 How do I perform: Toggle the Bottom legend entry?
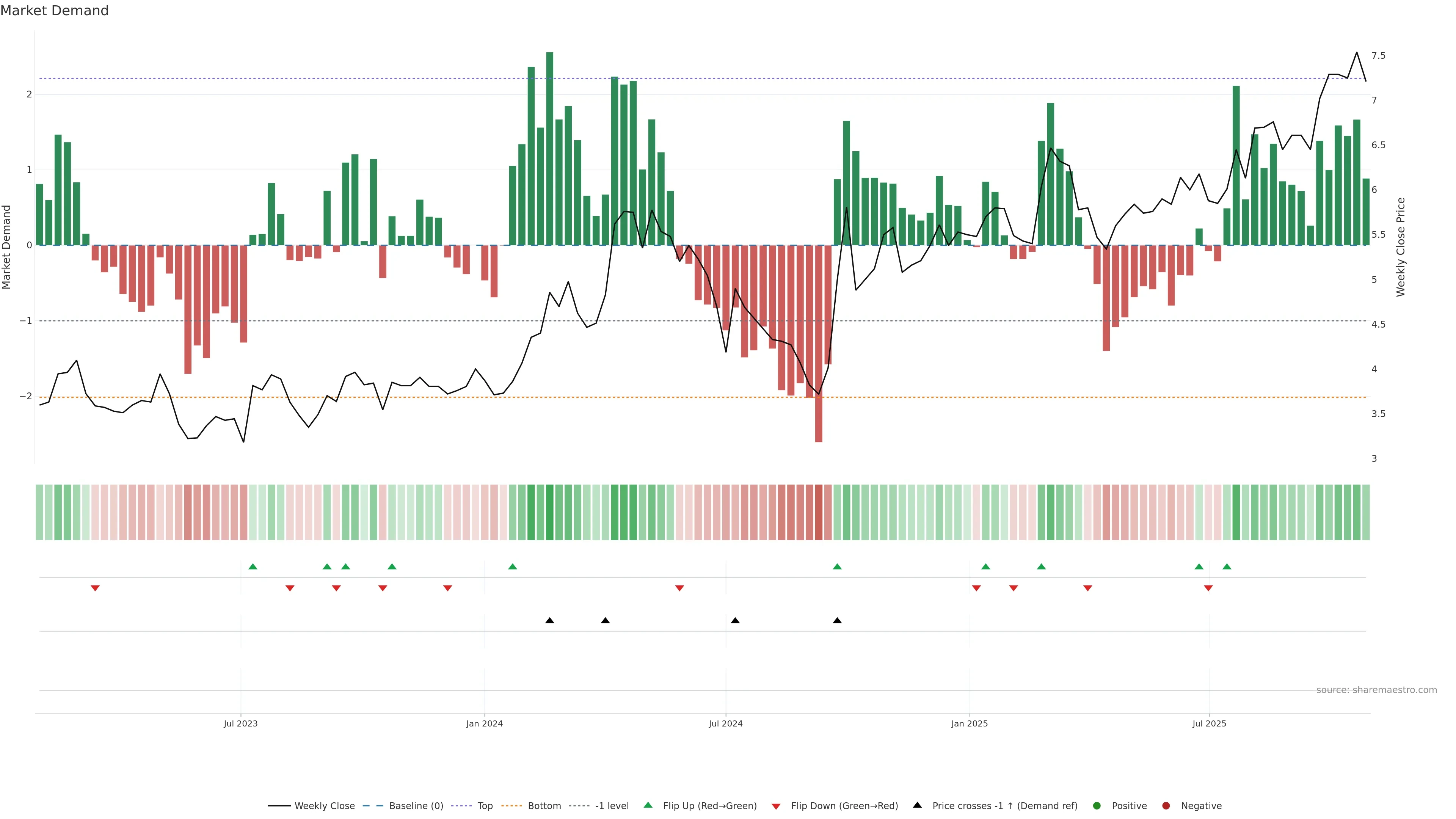544,806
